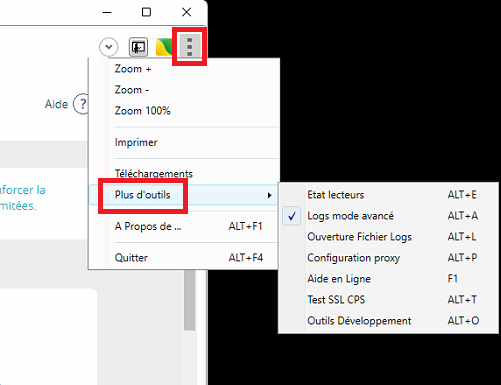The height and width of the screenshot is (385, 501).
Task: Expand the circled down-chevron dropdown
Action: pyautogui.click(x=108, y=47)
